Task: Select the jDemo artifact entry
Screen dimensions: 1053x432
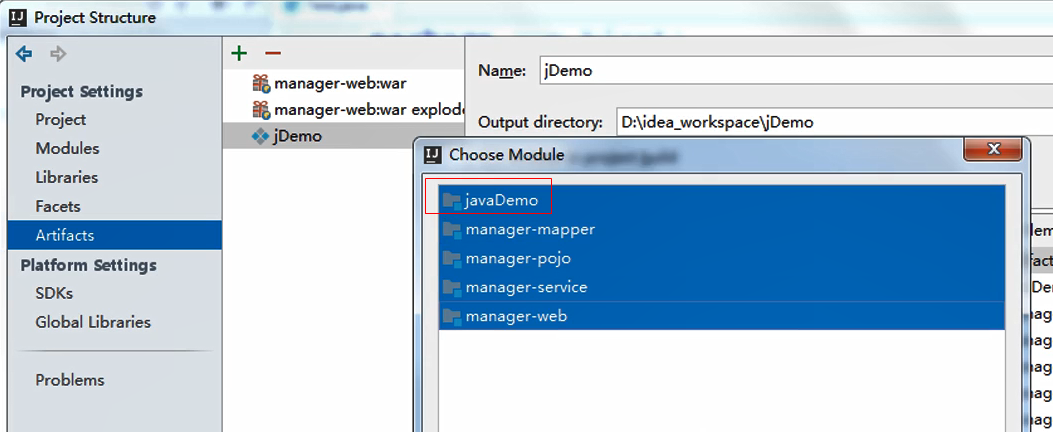Action: 297,136
